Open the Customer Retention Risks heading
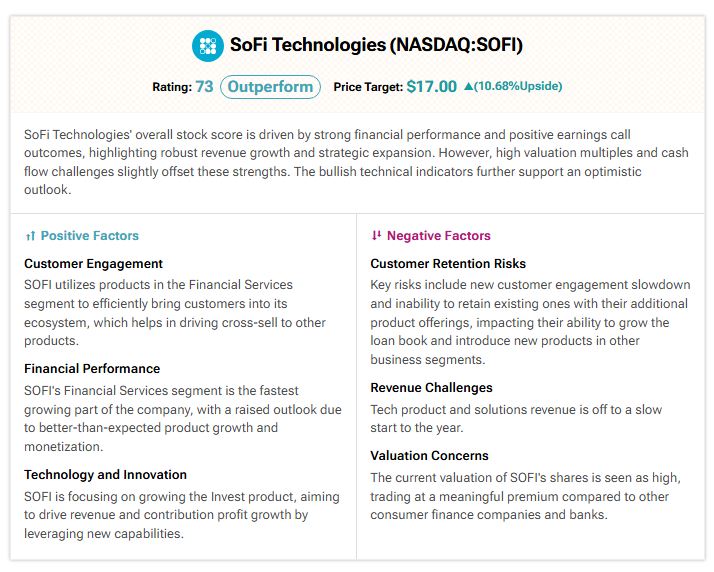The width and height of the screenshot is (714, 572). pyautogui.click(x=448, y=264)
